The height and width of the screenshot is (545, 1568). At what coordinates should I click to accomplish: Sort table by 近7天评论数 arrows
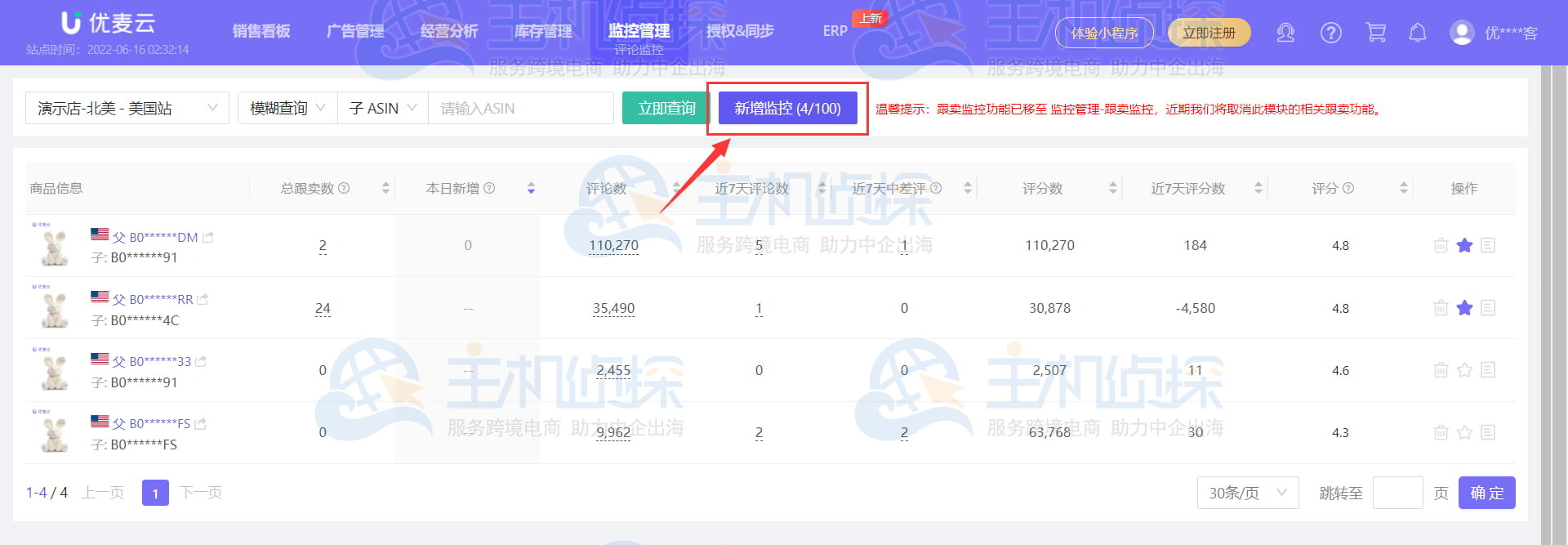click(x=822, y=188)
